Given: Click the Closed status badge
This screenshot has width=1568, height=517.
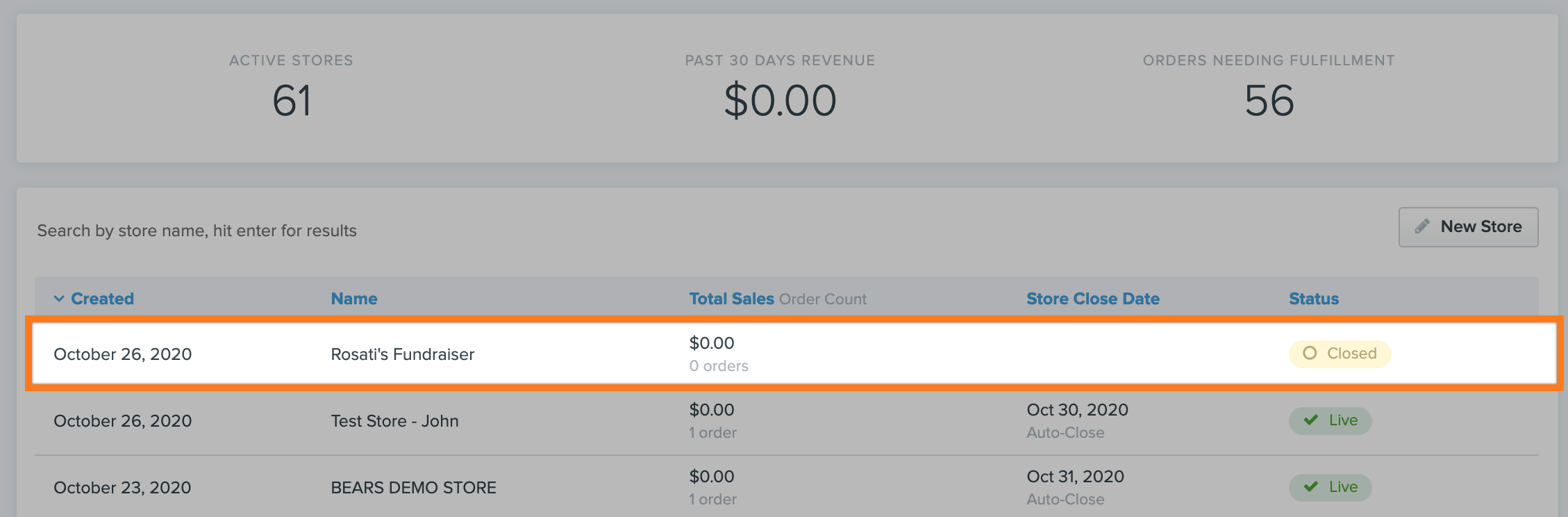Looking at the screenshot, I should click(x=1340, y=354).
